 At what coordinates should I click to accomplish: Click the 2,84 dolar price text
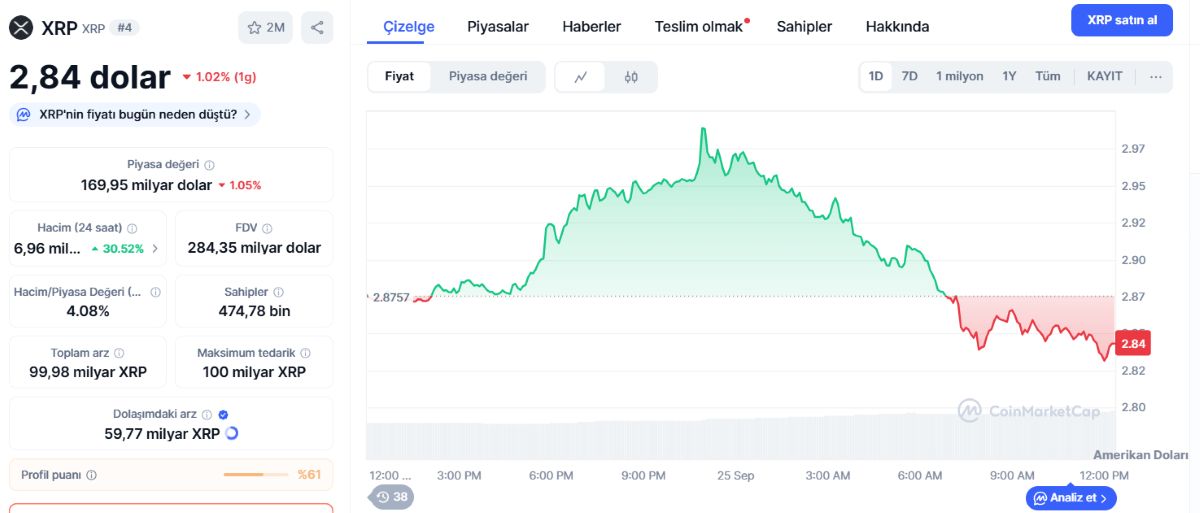coord(90,77)
